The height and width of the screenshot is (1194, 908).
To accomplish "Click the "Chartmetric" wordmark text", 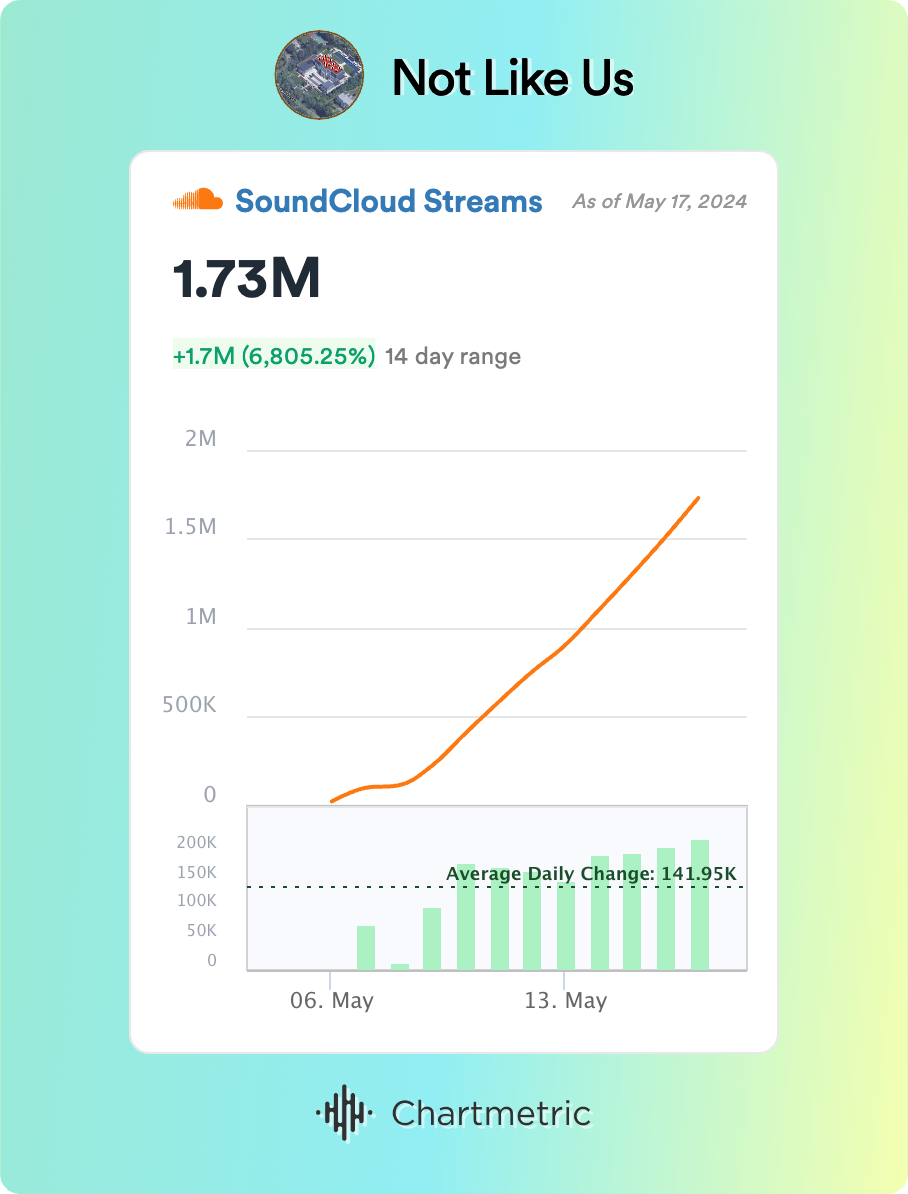I will click(x=491, y=1113).
